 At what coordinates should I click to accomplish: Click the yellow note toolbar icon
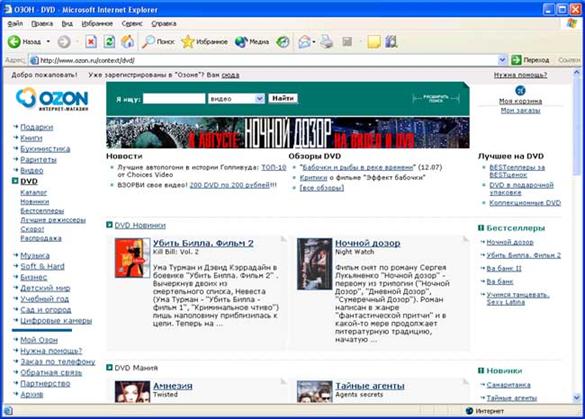coord(373,42)
